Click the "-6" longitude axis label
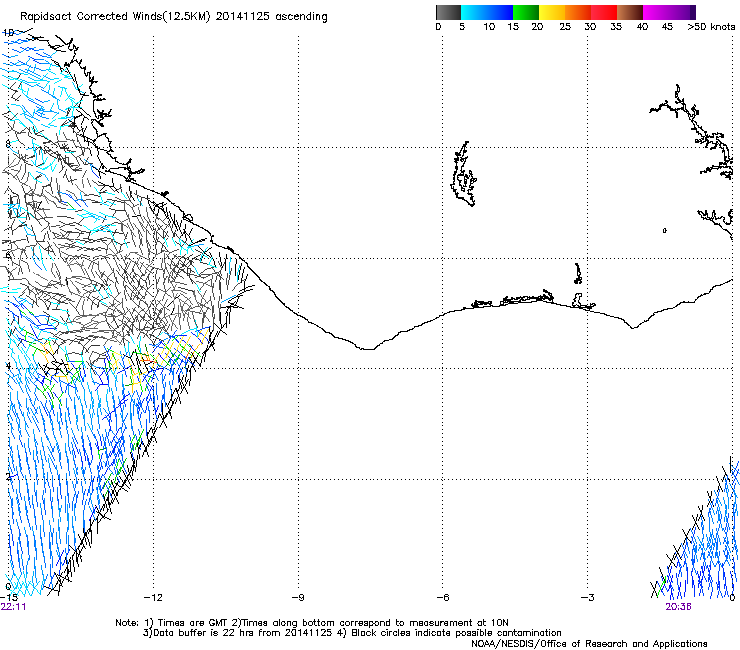This screenshot has width=740, height=650. pyautogui.click(x=443, y=598)
